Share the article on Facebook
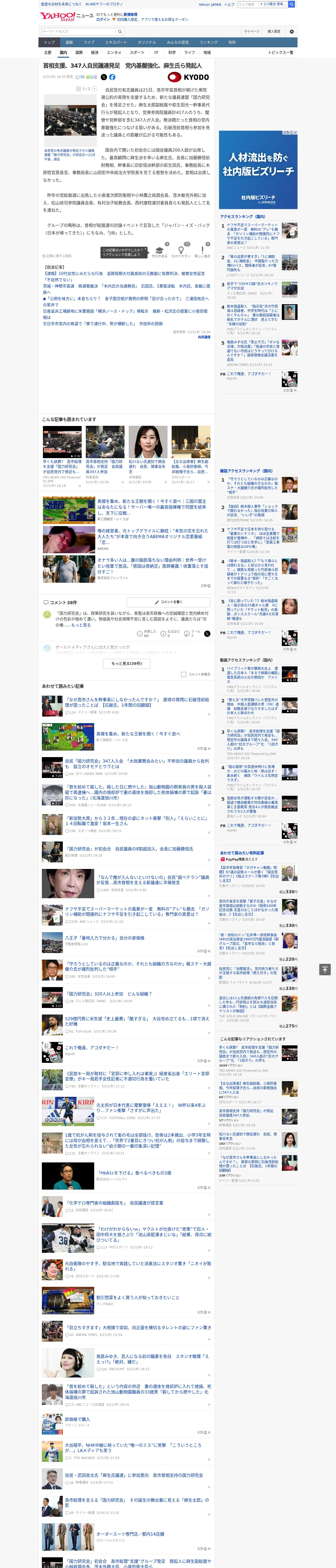The image size is (336, 1568). 112,77
